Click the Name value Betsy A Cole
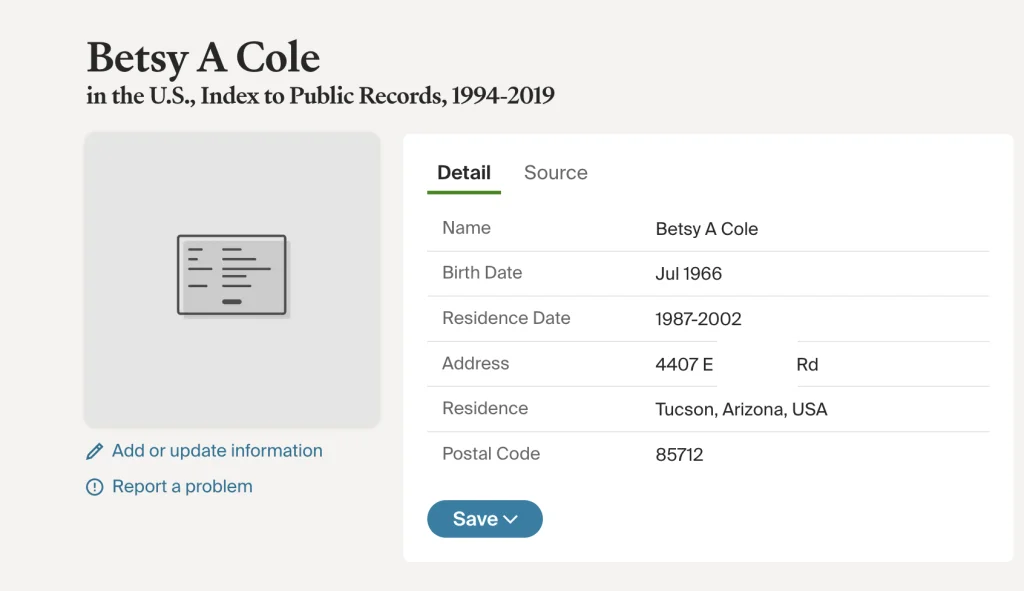Viewport: 1024px width, 591px height. click(706, 229)
